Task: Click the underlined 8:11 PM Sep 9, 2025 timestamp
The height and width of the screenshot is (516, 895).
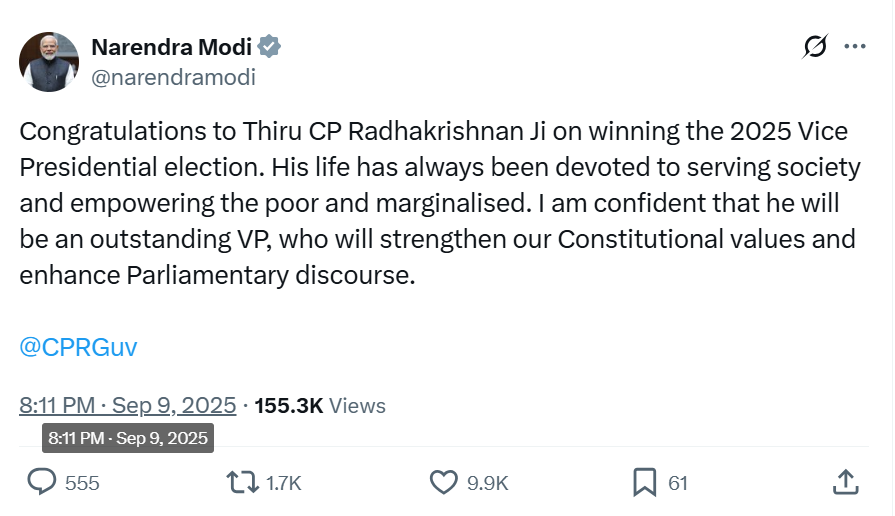Action: [x=128, y=405]
